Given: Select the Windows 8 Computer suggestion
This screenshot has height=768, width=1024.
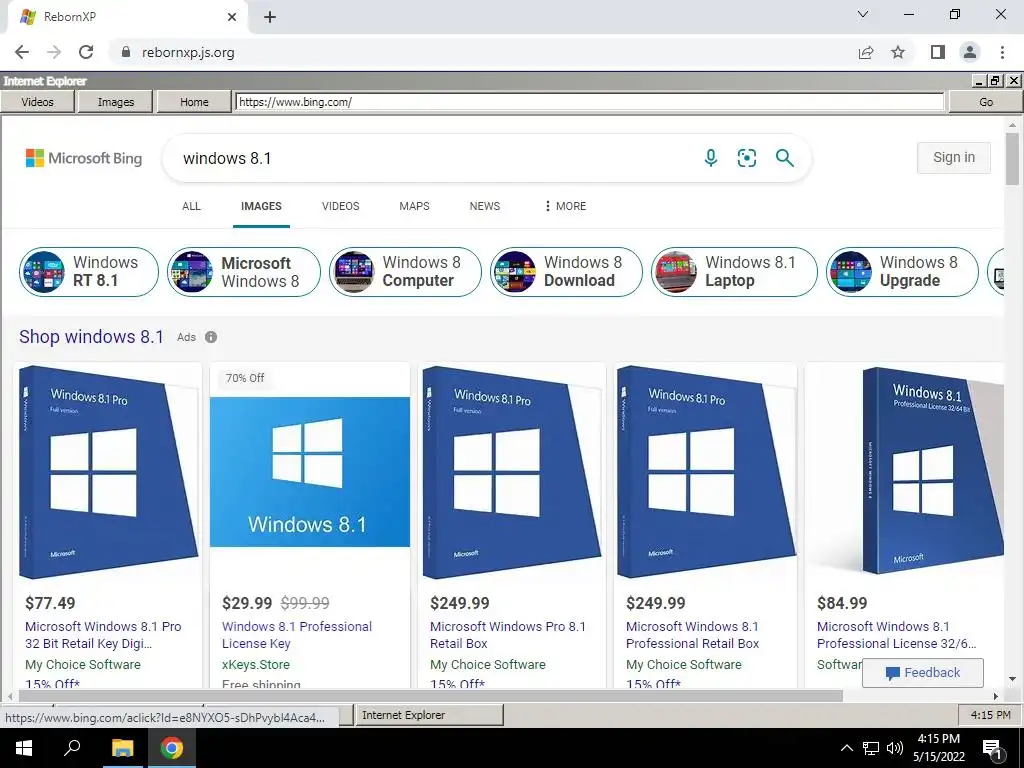Looking at the screenshot, I should (x=405, y=272).
